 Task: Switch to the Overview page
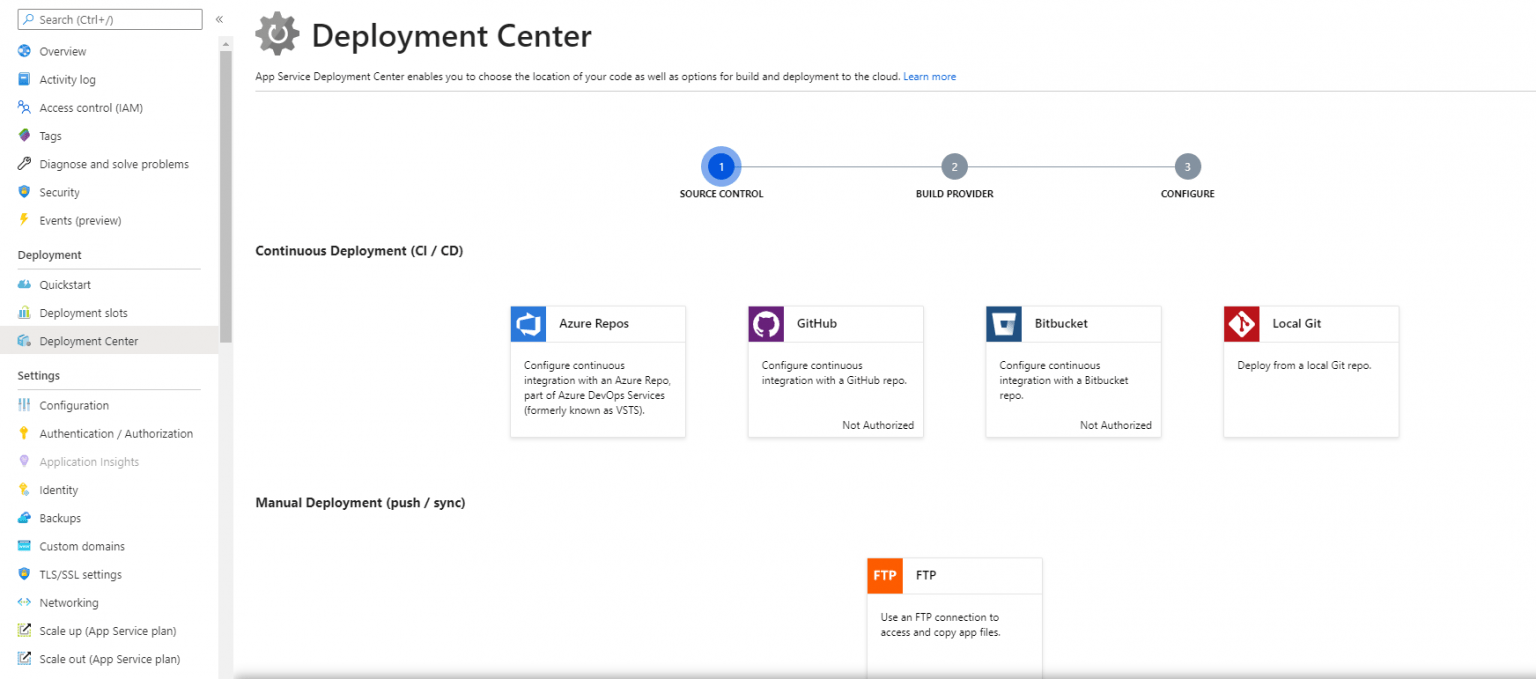tap(62, 51)
